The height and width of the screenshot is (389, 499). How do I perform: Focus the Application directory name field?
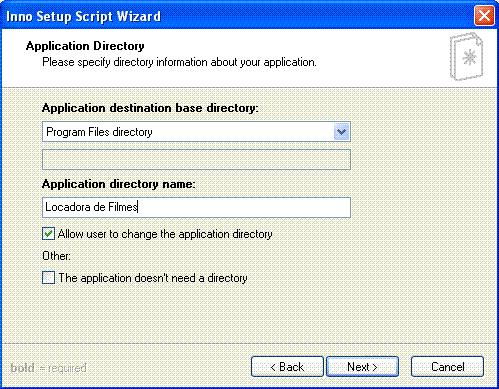coord(196,207)
